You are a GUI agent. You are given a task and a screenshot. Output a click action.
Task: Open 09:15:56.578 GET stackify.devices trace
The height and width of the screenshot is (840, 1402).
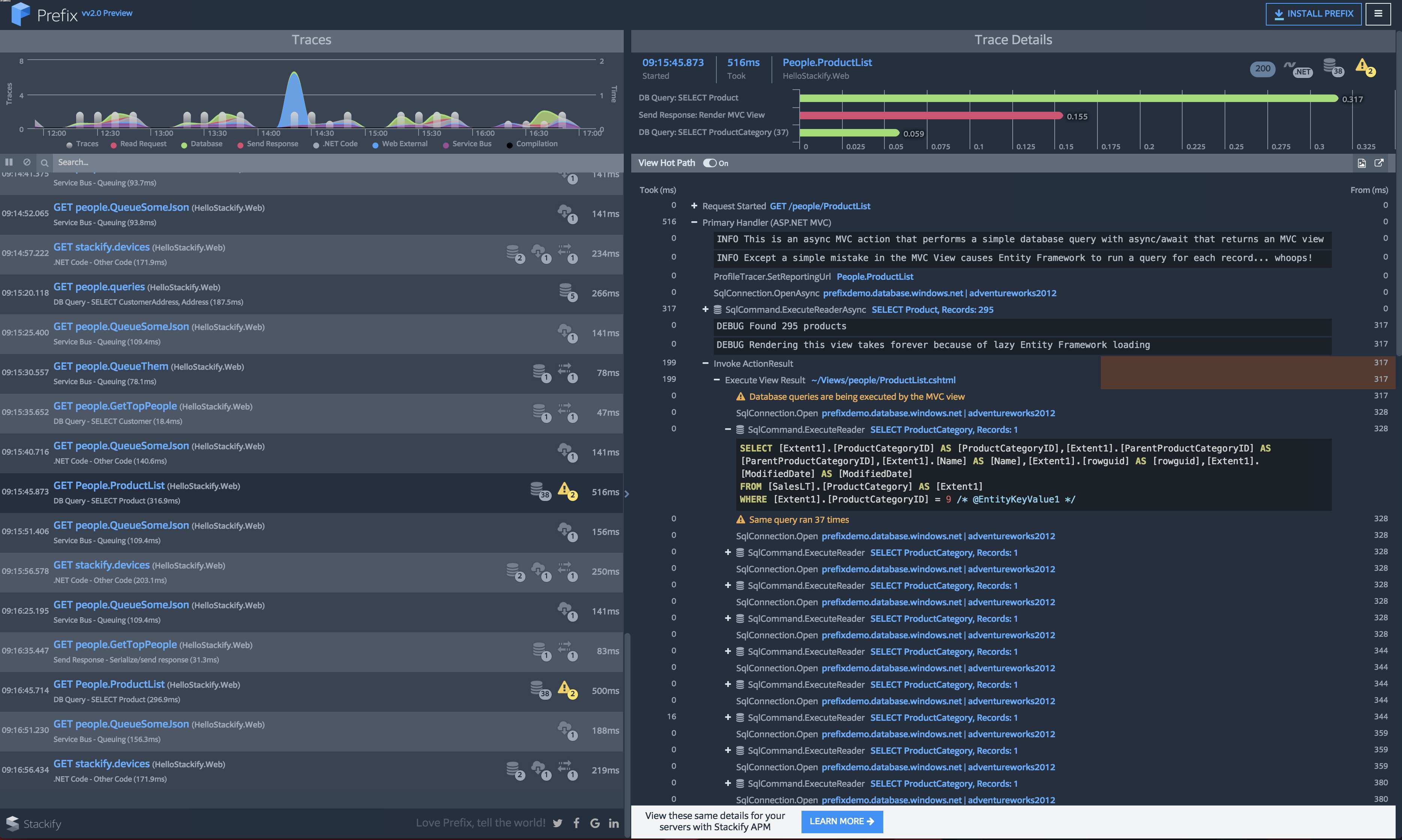click(x=101, y=565)
